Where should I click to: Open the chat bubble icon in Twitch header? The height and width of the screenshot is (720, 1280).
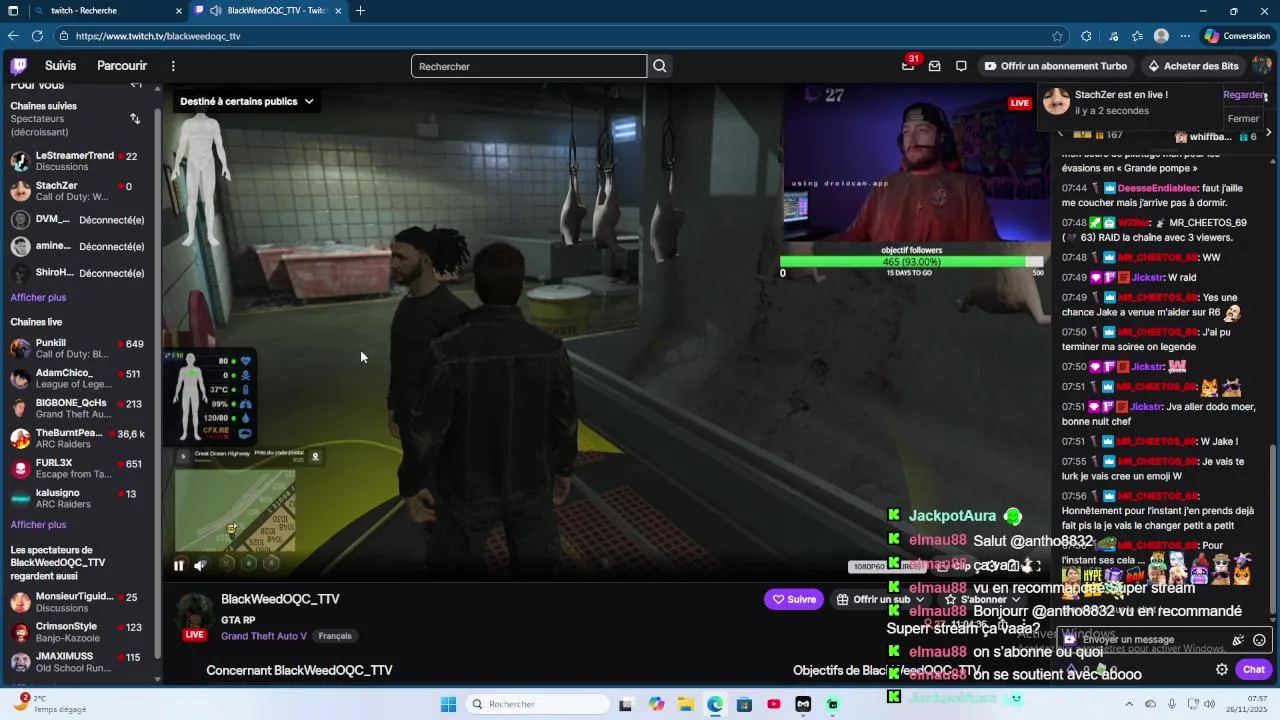(961, 66)
